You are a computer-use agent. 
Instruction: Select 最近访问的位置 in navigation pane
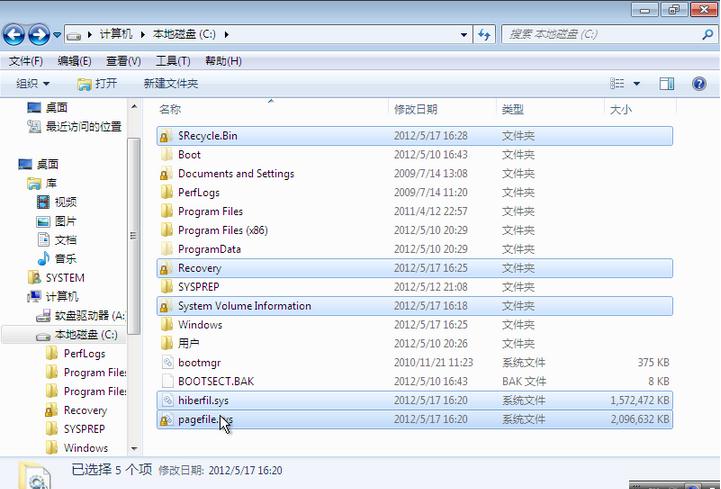[75, 127]
